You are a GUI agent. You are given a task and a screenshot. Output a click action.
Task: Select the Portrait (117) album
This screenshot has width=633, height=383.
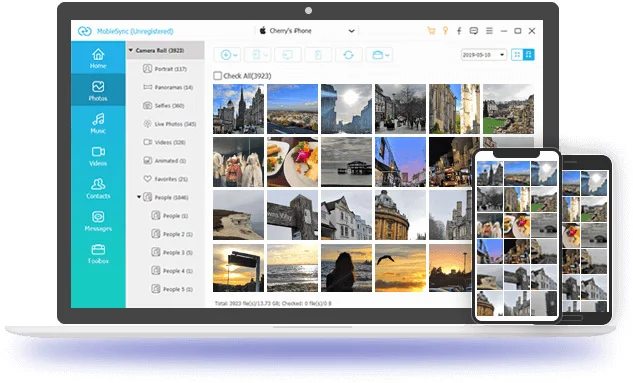click(x=165, y=69)
